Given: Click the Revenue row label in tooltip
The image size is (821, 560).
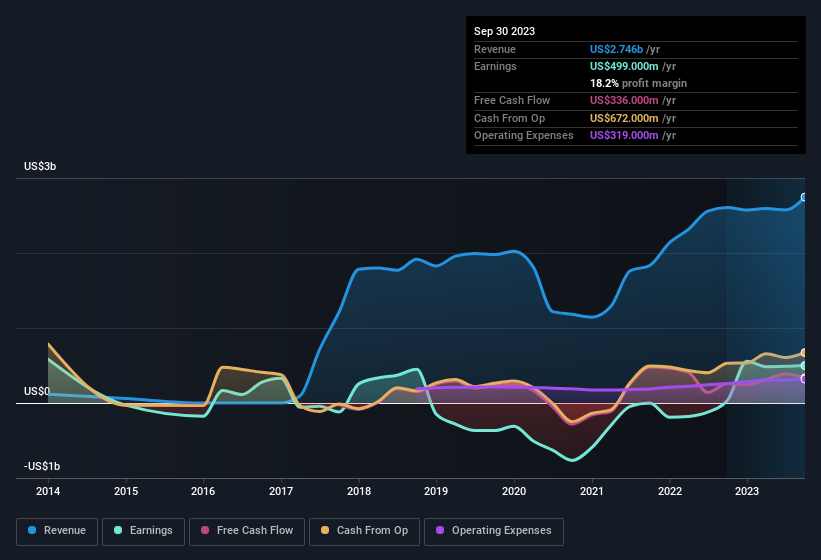Looking at the screenshot, I should pos(495,49).
